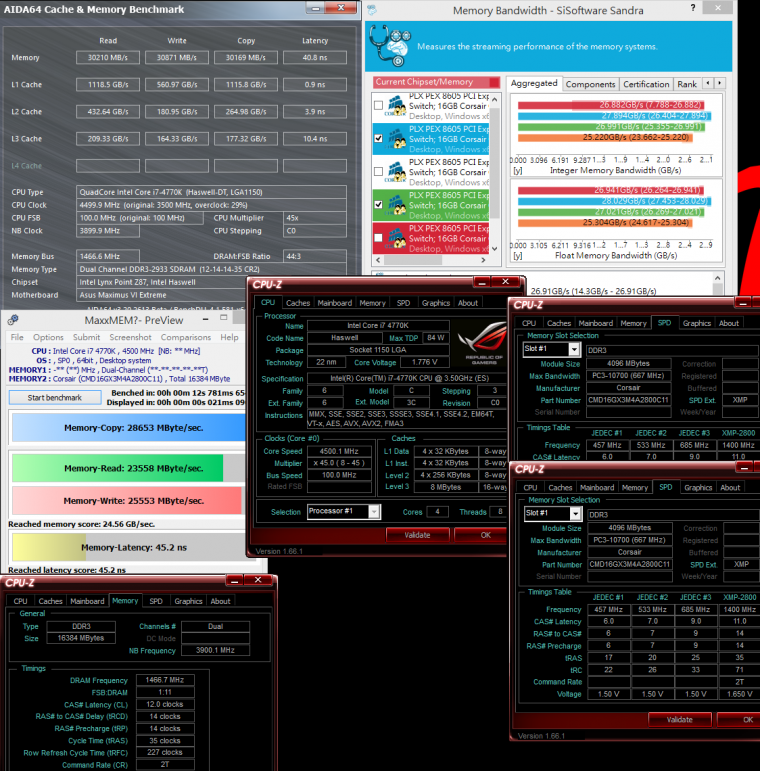This screenshot has width=760, height=771.
Task: Open the File menu in MaxxMEM
Action: click(x=17, y=337)
